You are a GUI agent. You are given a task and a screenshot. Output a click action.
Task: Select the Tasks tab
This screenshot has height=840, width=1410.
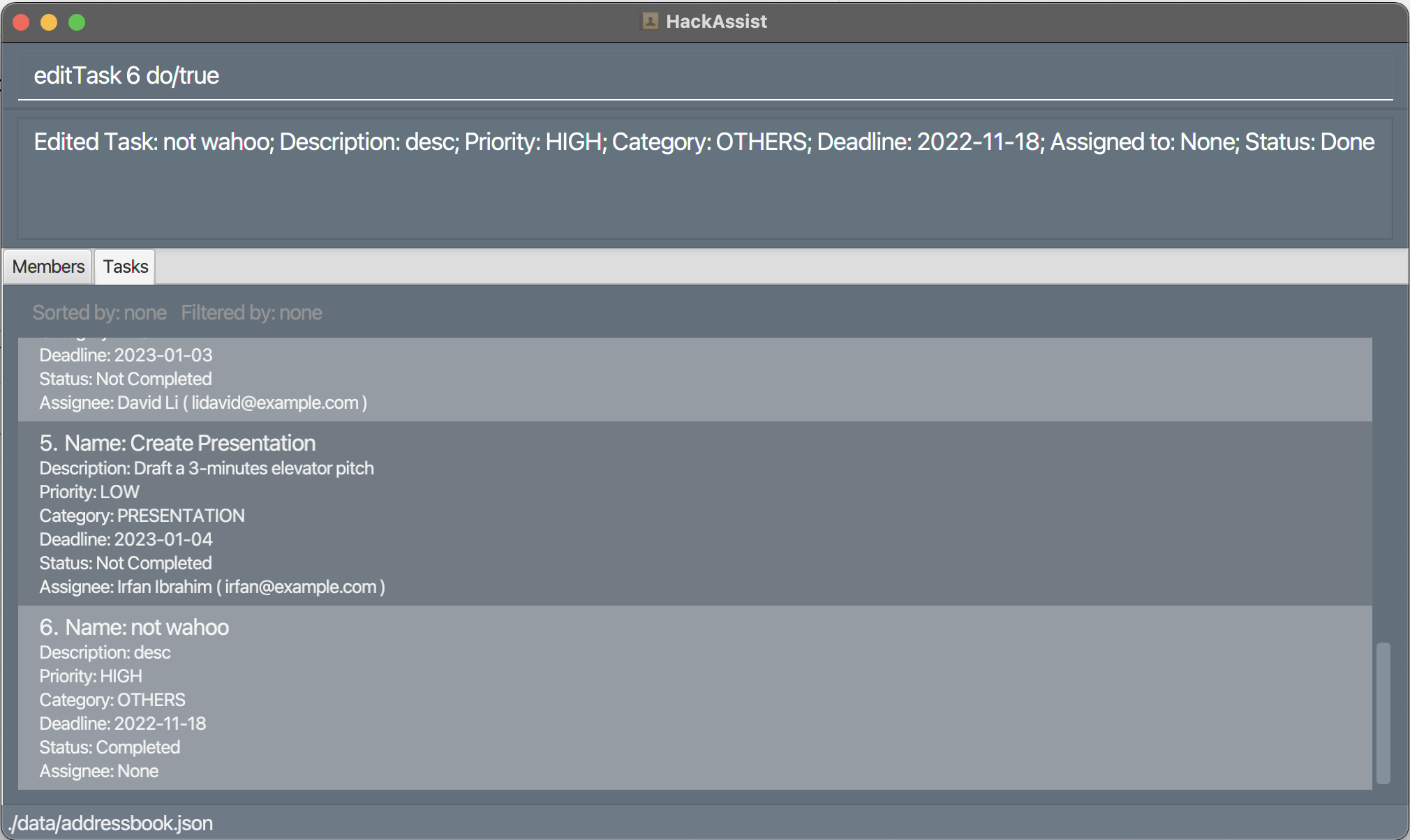tap(126, 267)
